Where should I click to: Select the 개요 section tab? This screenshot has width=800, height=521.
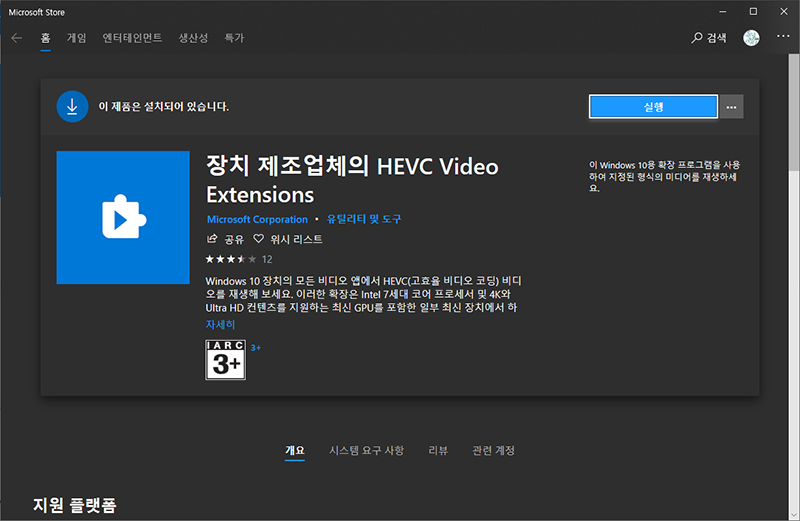coord(295,450)
